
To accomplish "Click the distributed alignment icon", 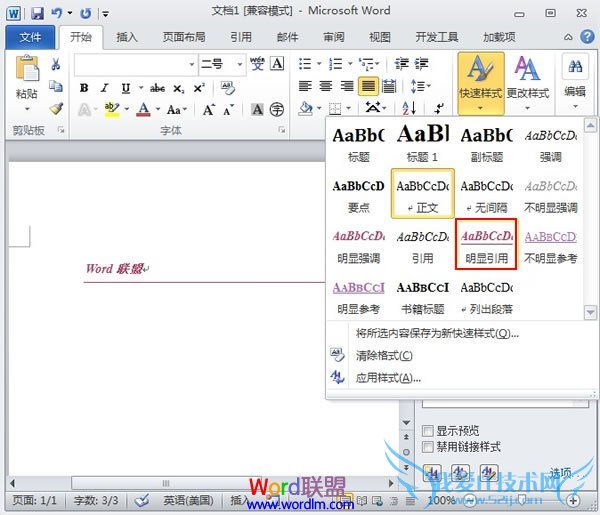I will pyautogui.click(x=389, y=86).
